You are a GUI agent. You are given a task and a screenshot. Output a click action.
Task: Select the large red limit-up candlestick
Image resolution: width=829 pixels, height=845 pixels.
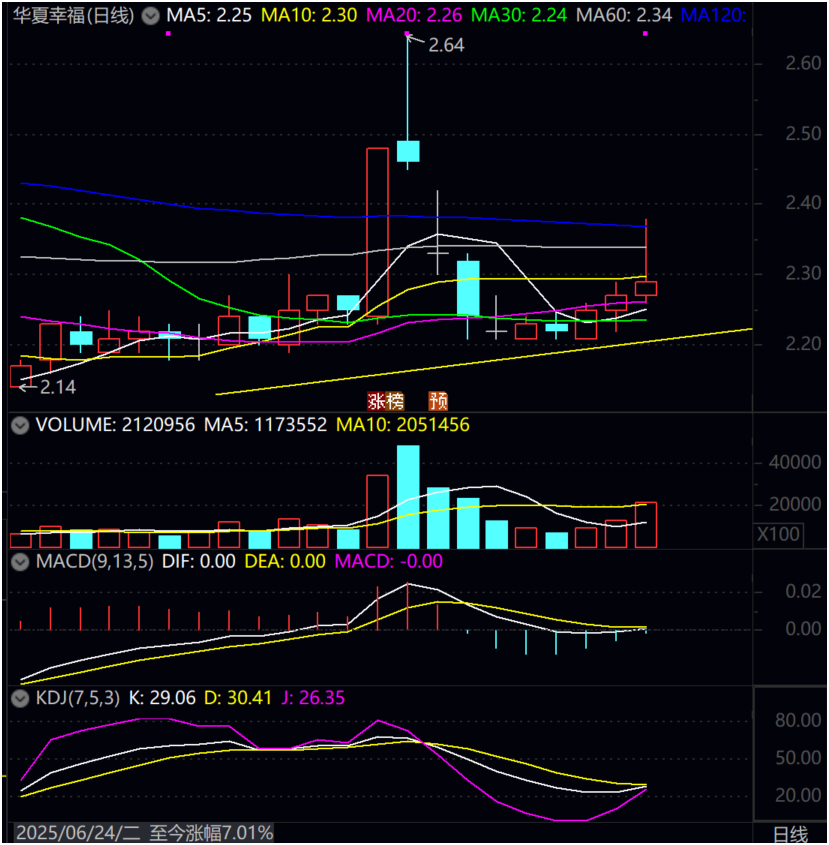click(377, 232)
